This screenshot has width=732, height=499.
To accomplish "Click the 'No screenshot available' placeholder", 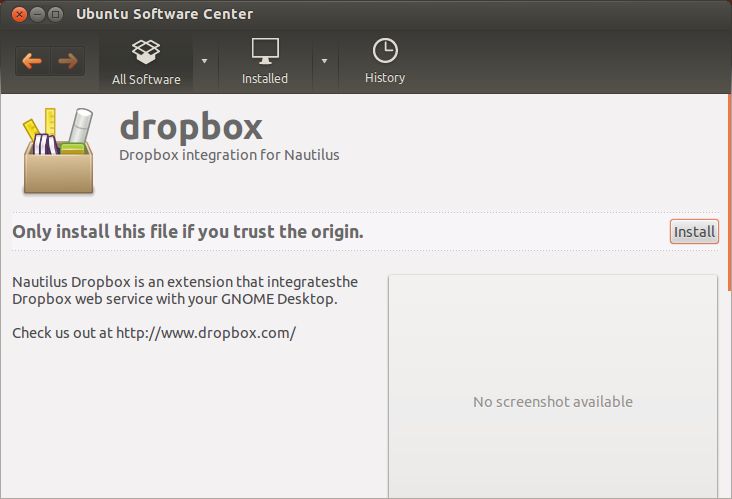I will click(x=553, y=387).
